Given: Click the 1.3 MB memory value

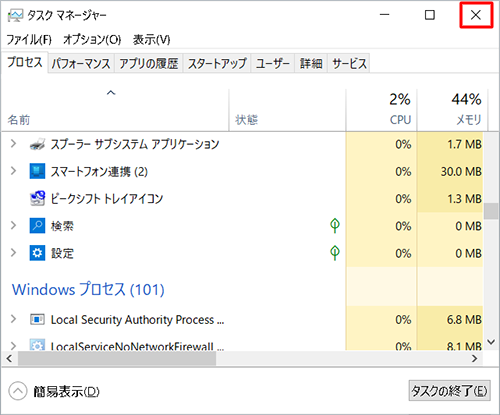Looking at the screenshot, I should [464, 199].
